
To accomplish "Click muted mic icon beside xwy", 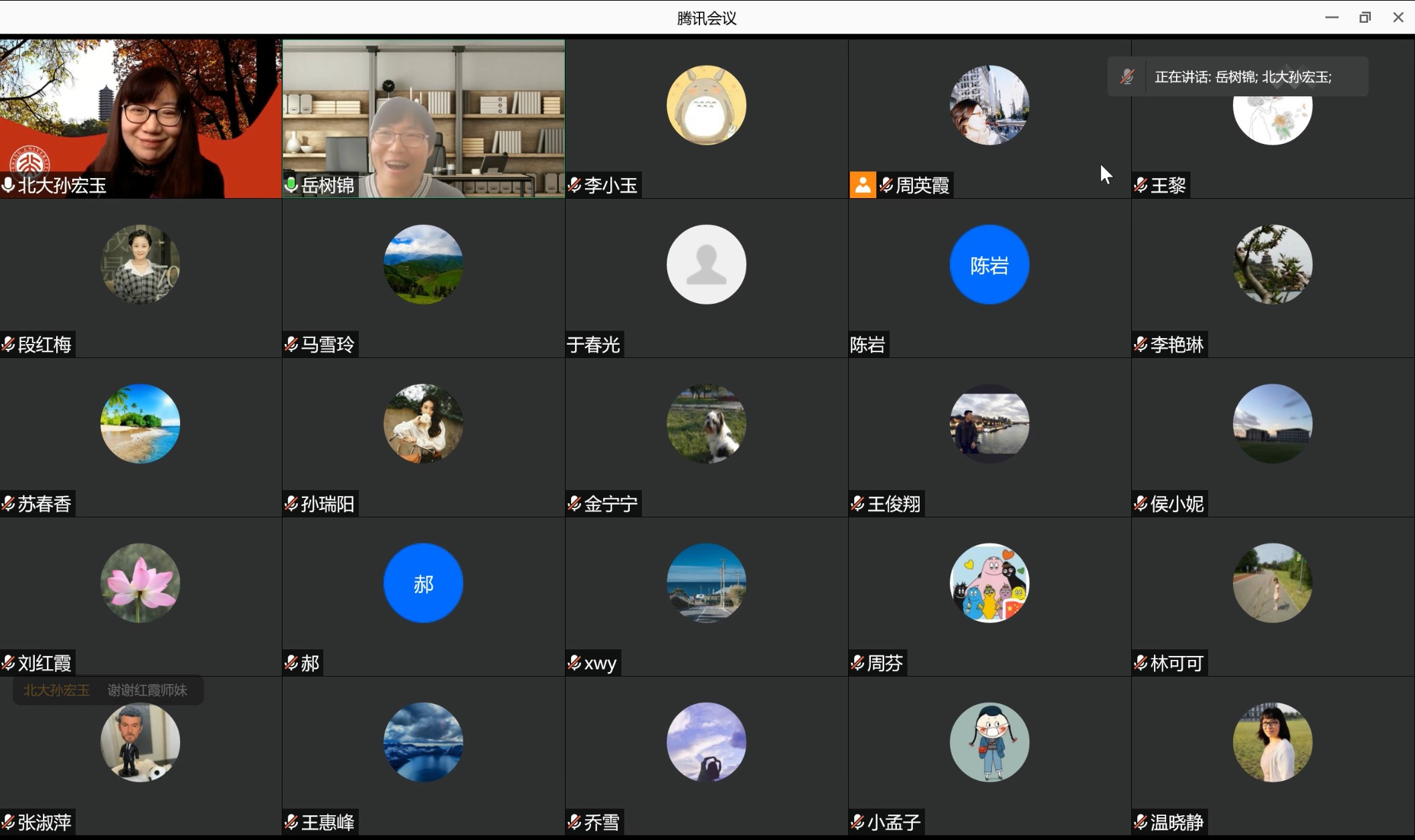I will (574, 663).
